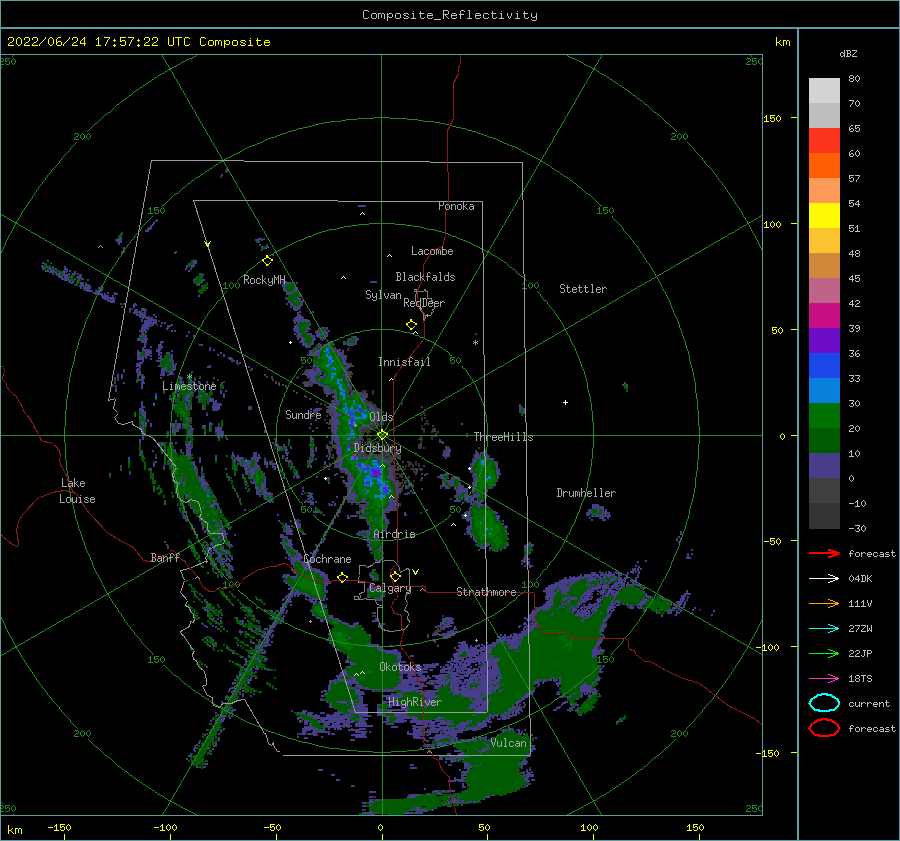The height and width of the screenshot is (841, 900).
Task: Click the HighRiver label
Action: tap(415, 702)
